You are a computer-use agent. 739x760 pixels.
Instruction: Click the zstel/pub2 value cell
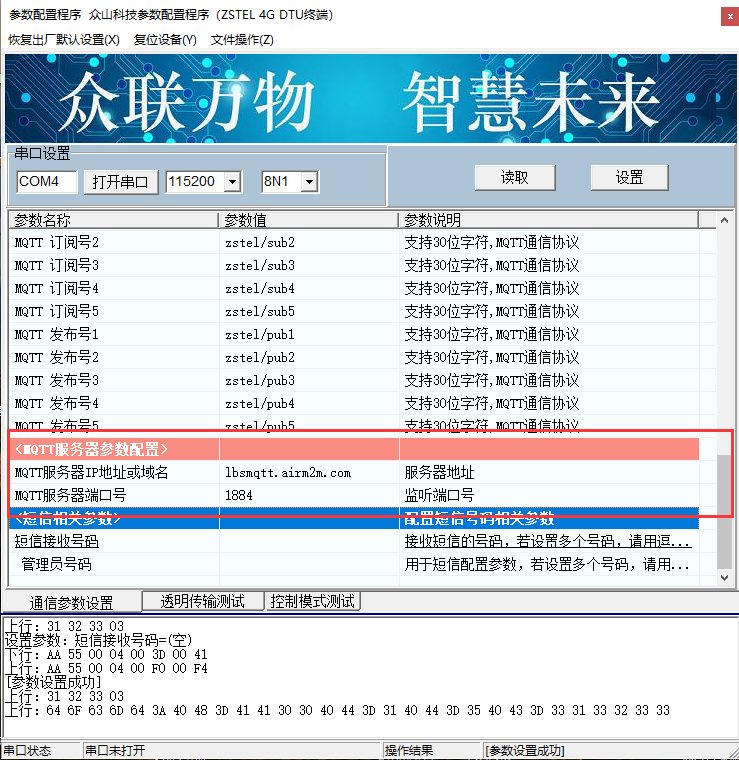click(x=309, y=357)
